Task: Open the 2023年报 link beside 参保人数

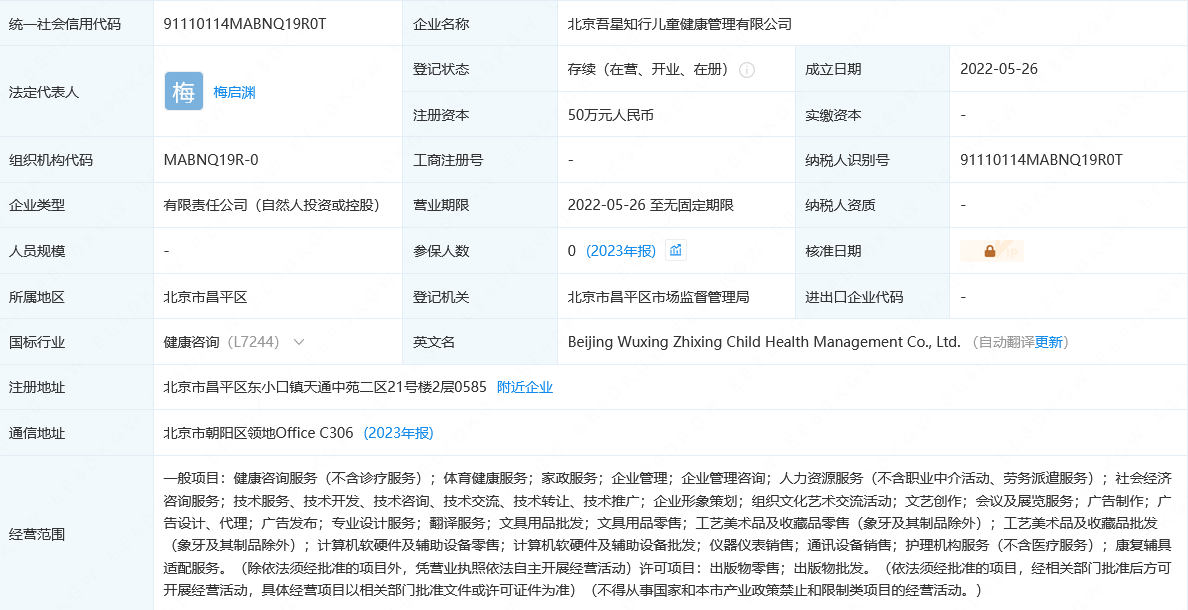Action: pyautogui.click(x=621, y=251)
